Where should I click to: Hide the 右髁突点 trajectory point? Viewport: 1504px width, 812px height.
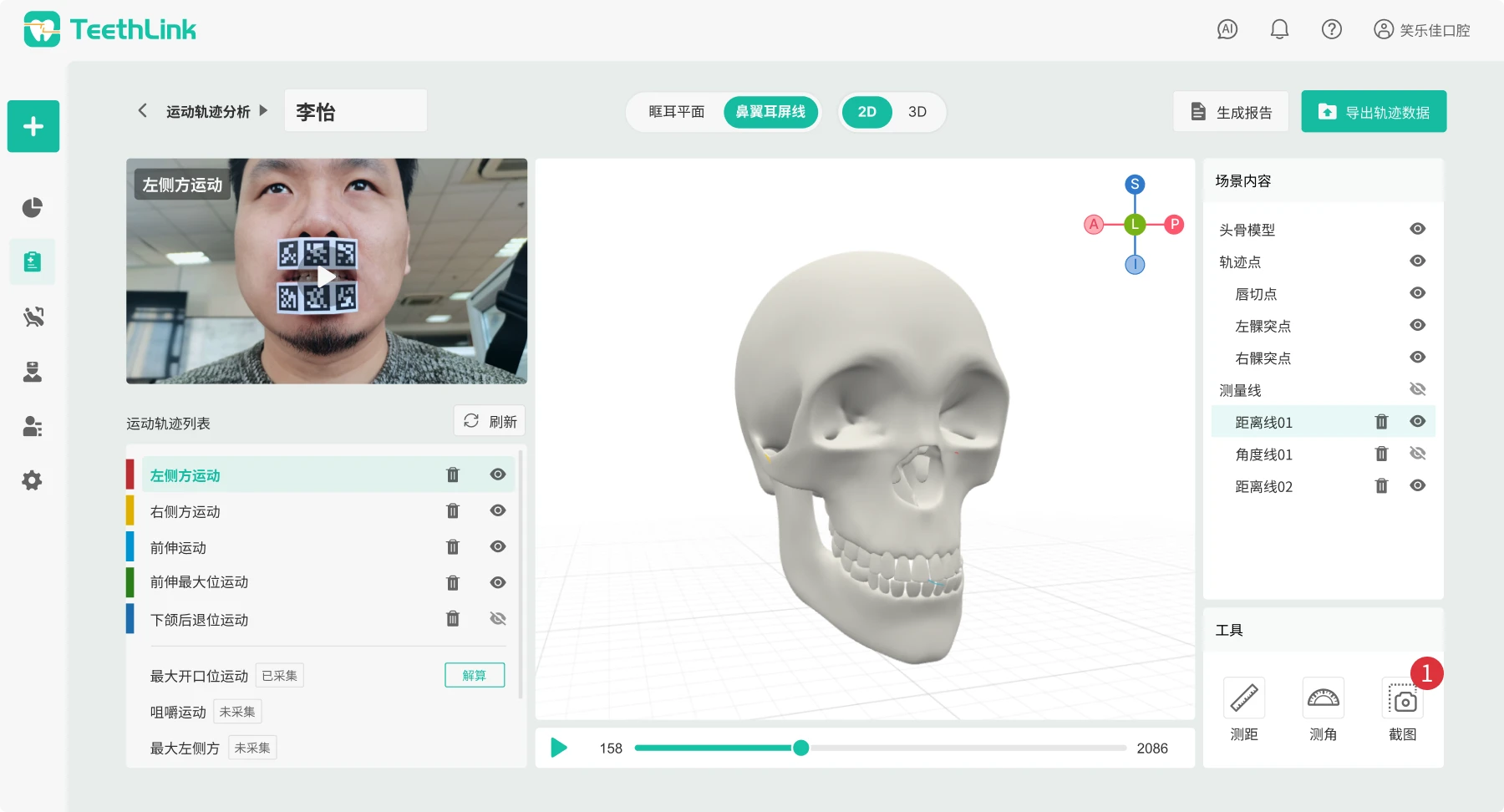pyautogui.click(x=1418, y=357)
